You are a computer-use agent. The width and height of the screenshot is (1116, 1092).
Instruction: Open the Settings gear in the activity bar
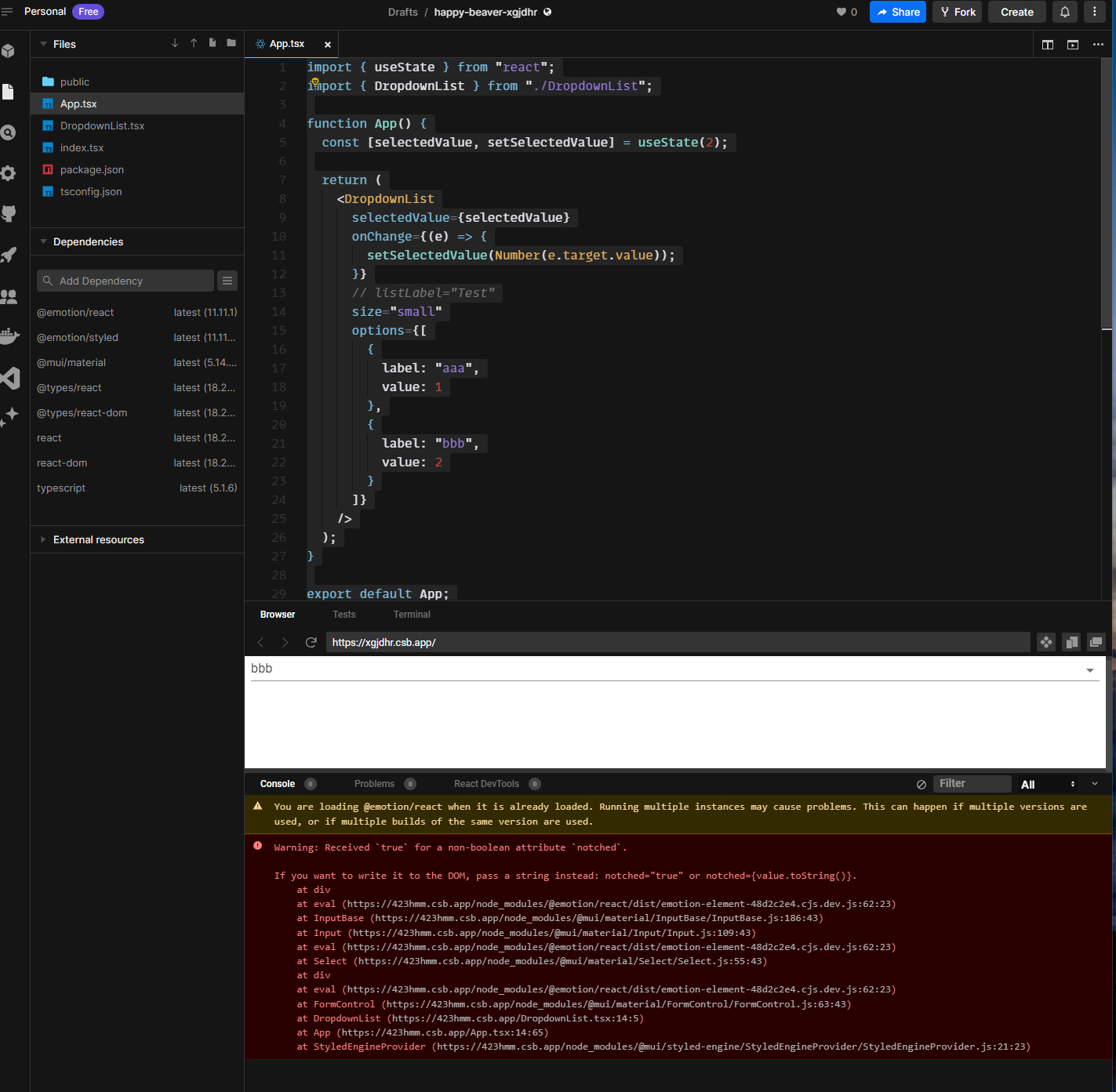[10, 173]
